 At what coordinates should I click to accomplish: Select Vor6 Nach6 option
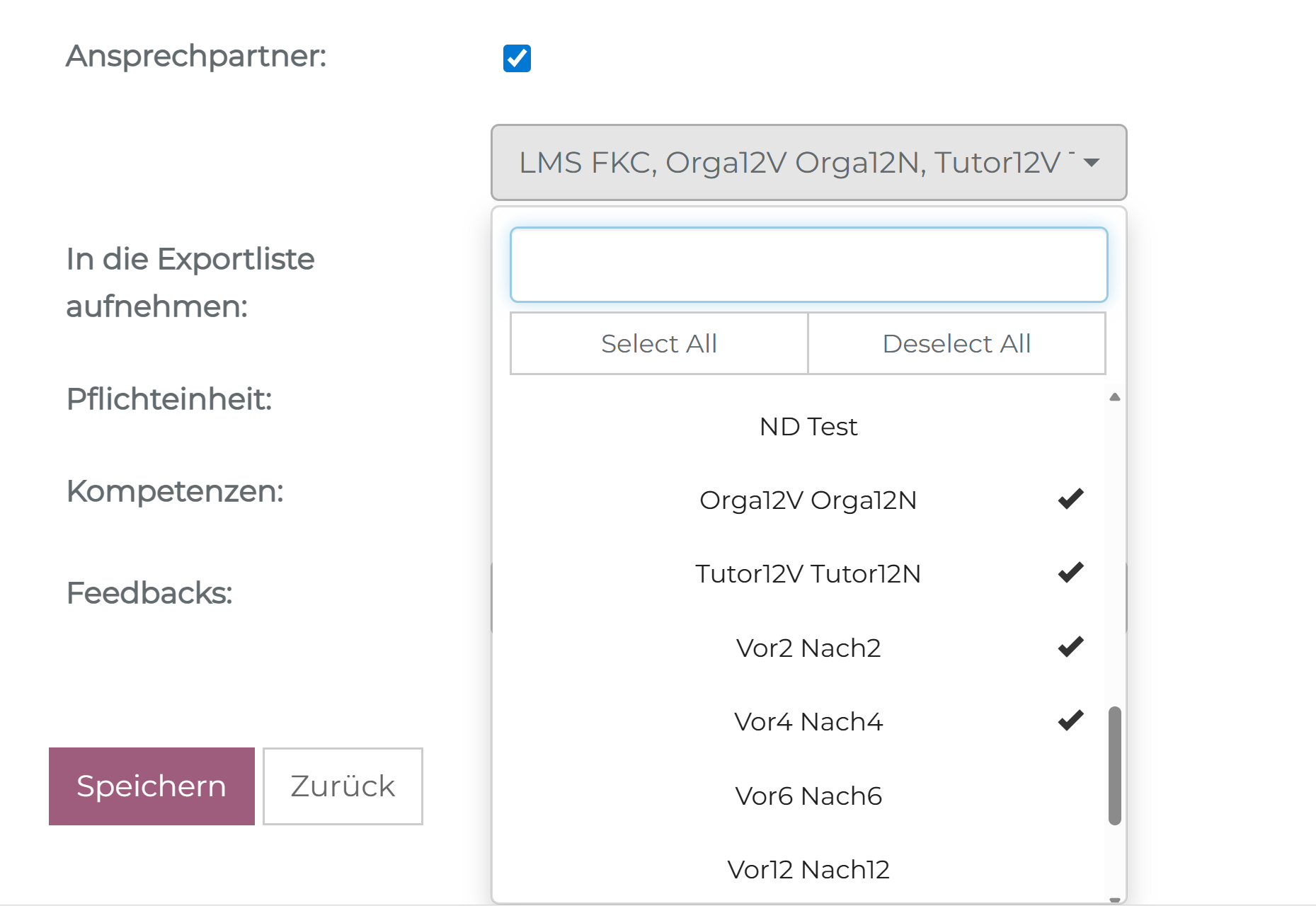(808, 796)
